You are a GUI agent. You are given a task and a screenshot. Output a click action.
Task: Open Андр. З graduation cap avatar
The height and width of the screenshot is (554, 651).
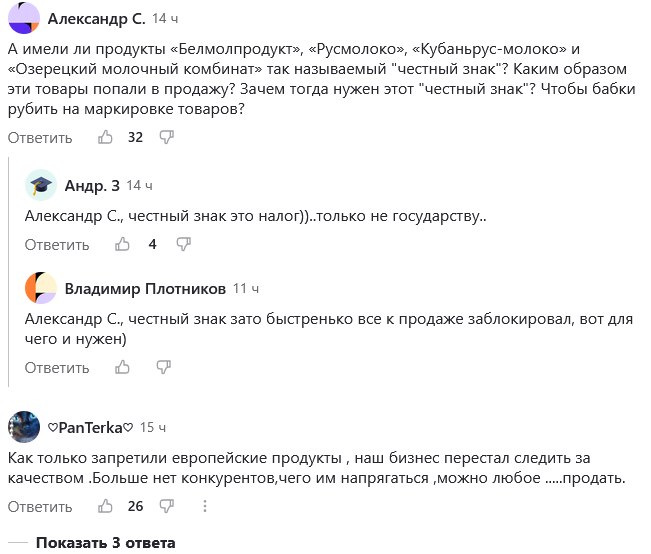click(41, 185)
